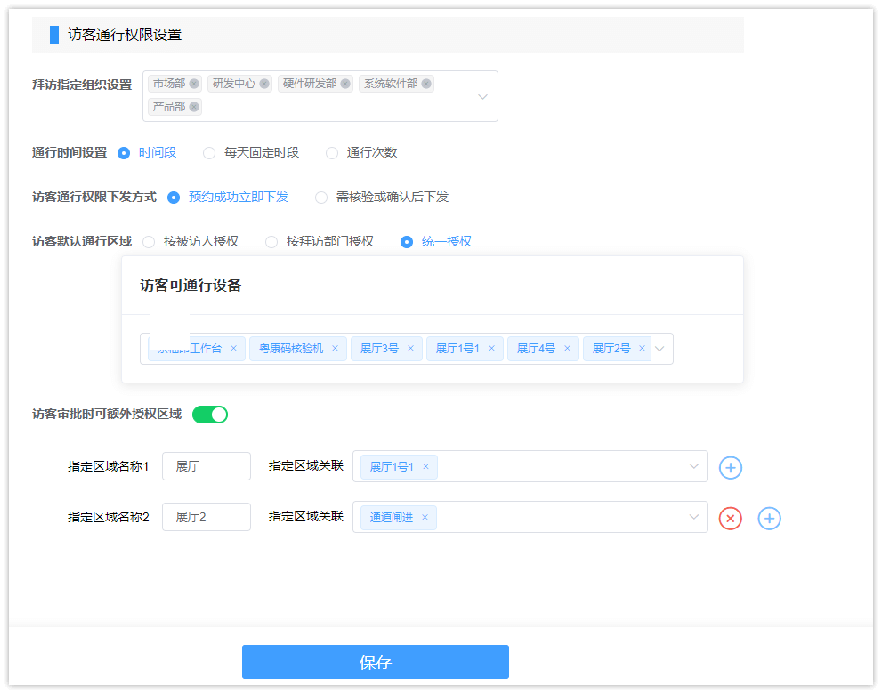Viewport: 882px width, 694px height.
Task: Expand the organization selection dropdown
Action: (483, 96)
